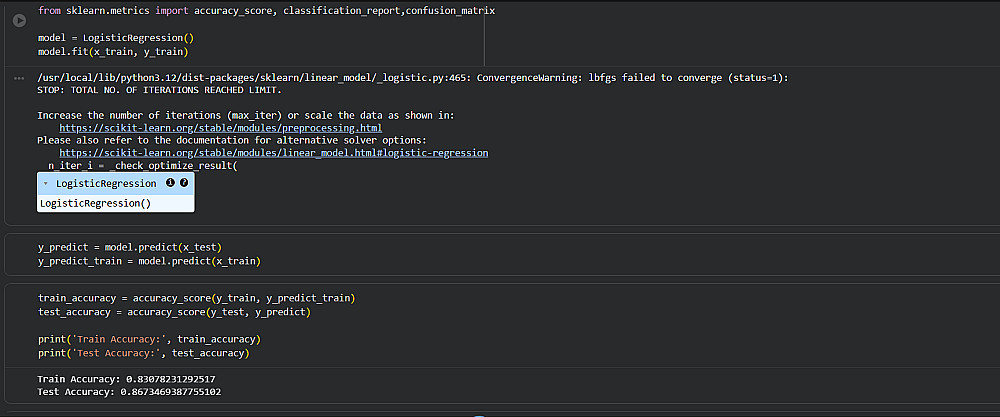
Task: Open output options ellipsis beside the warning
Action: pos(19,77)
